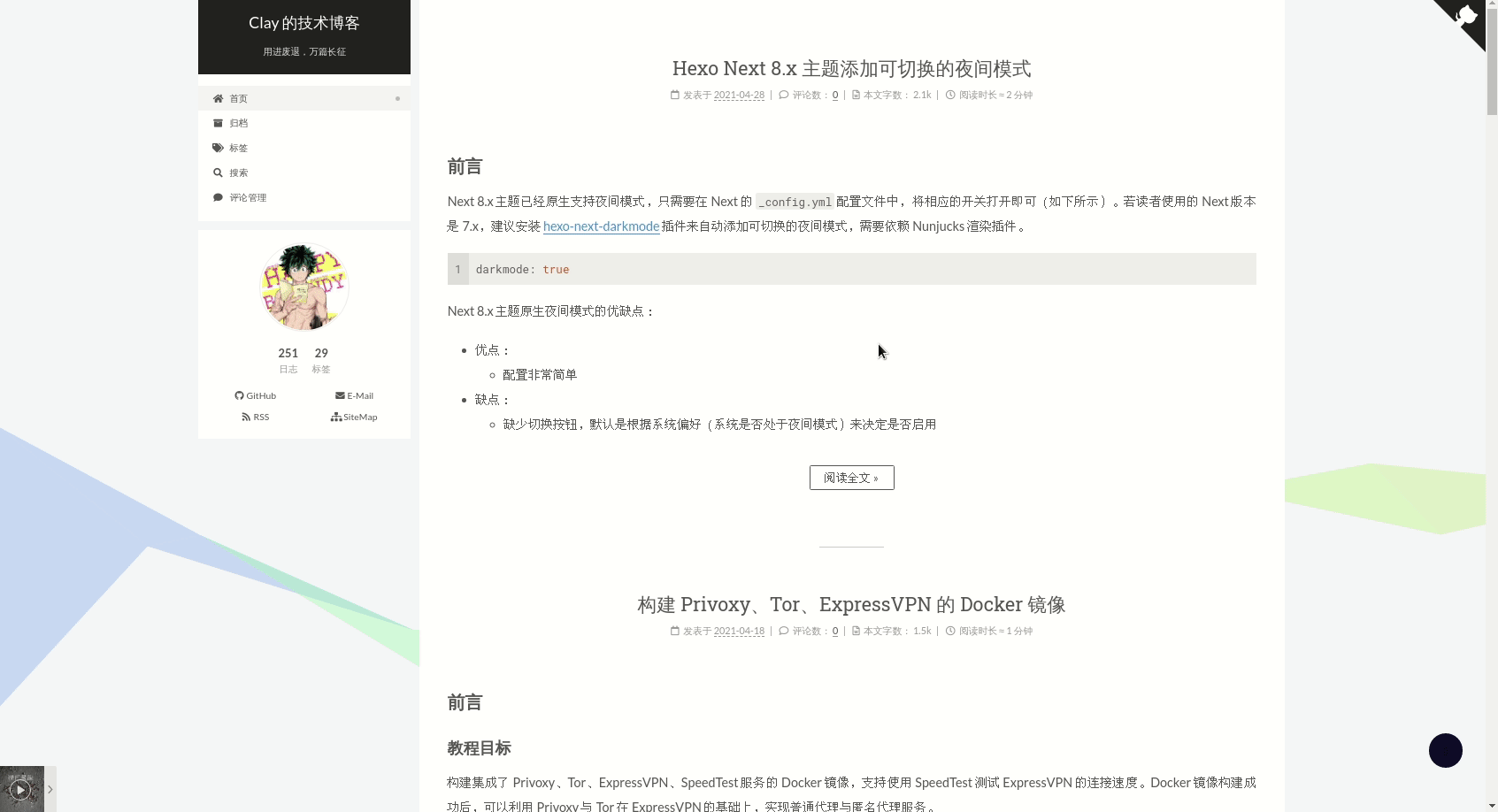Go to 首页 home menu item
Image resolution: width=1498 pixels, height=812 pixels.
tap(239, 98)
